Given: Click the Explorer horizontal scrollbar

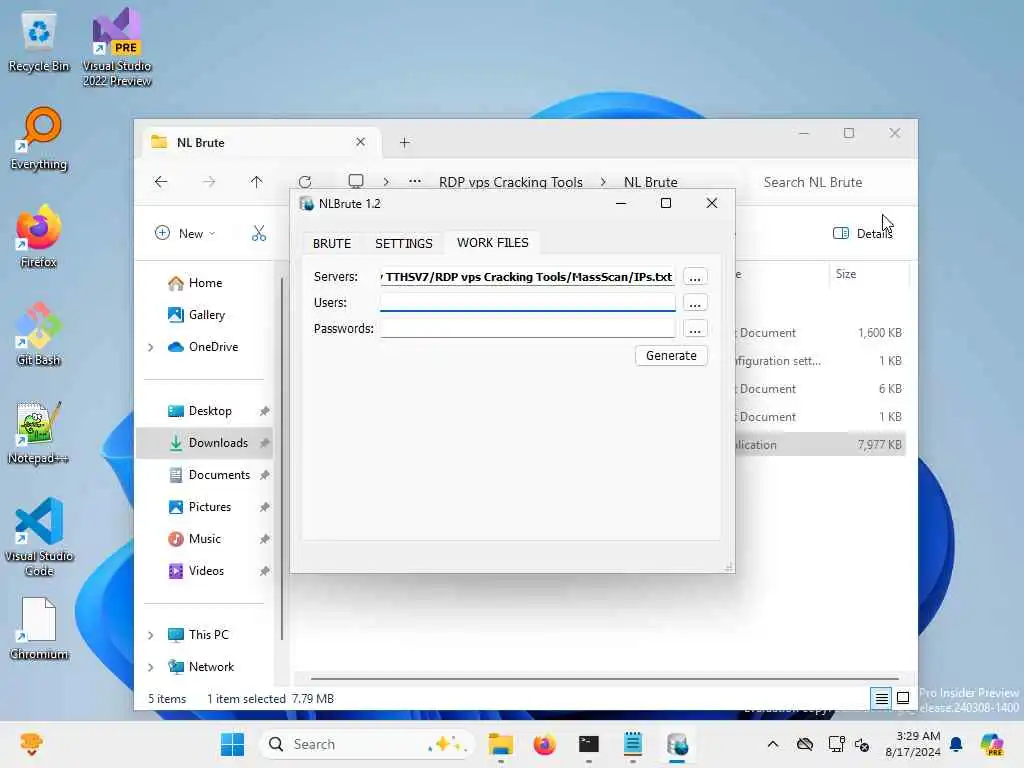Looking at the screenshot, I should (x=605, y=679).
